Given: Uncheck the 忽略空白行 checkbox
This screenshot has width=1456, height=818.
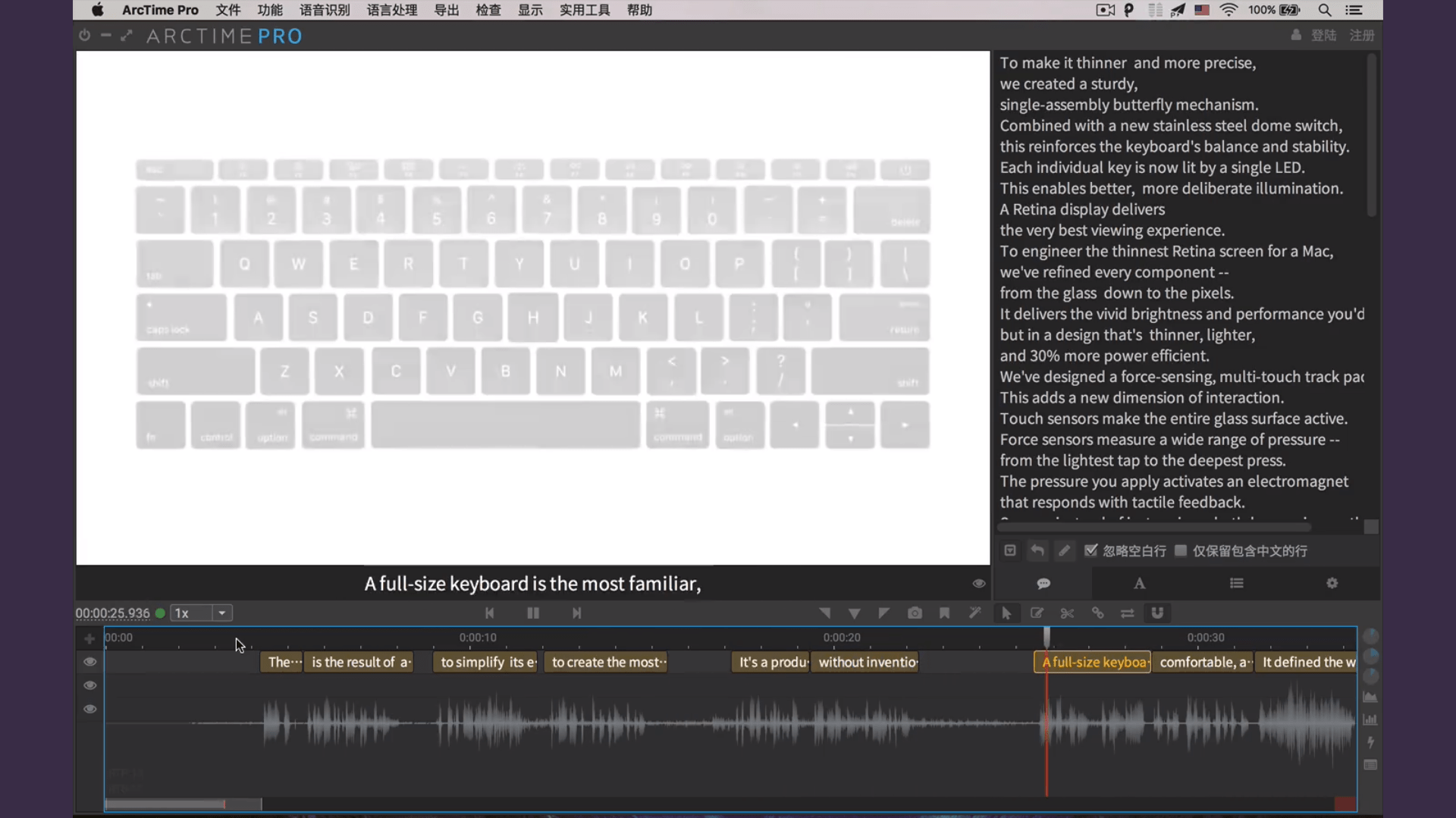Looking at the screenshot, I should [1090, 550].
